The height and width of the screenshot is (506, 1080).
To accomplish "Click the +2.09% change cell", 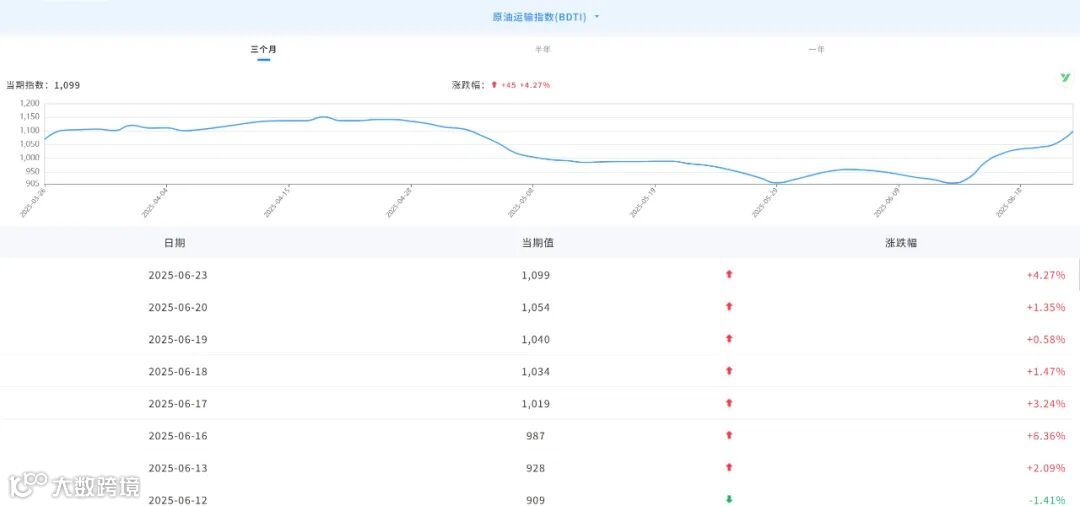I will tap(1046, 468).
